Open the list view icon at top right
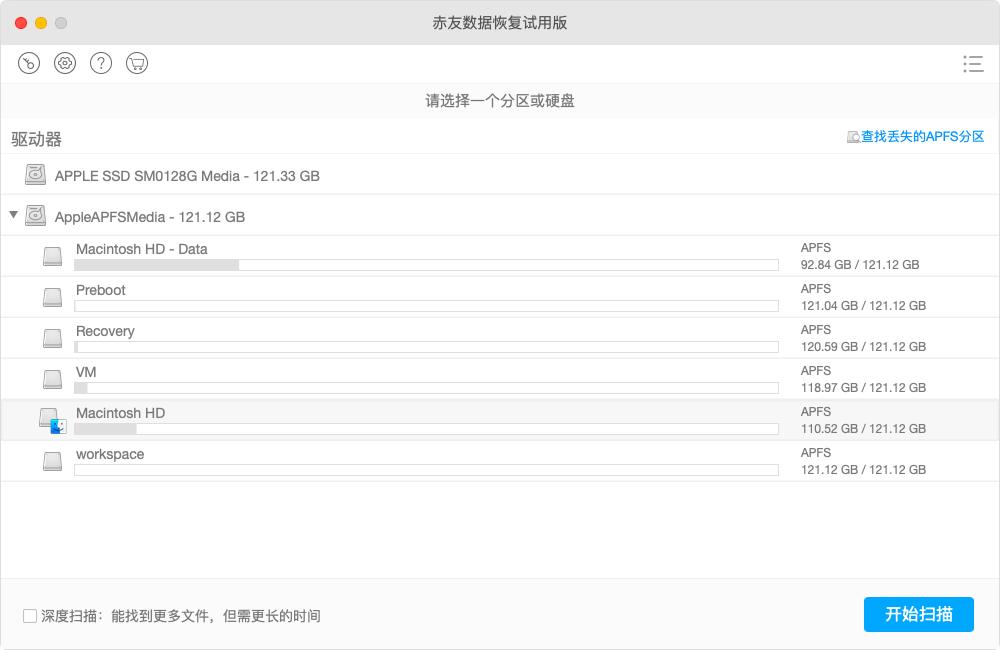This screenshot has height=650, width=1000. 972,64
